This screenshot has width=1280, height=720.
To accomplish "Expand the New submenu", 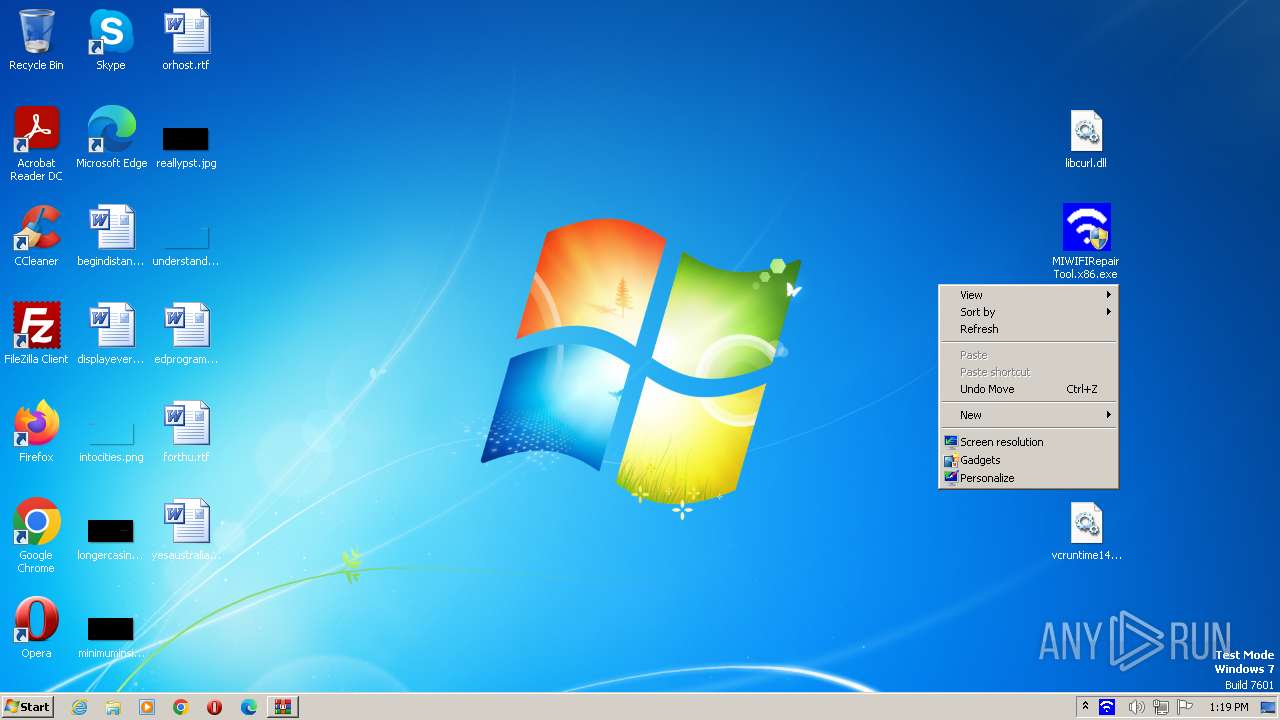I will pos(1028,415).
